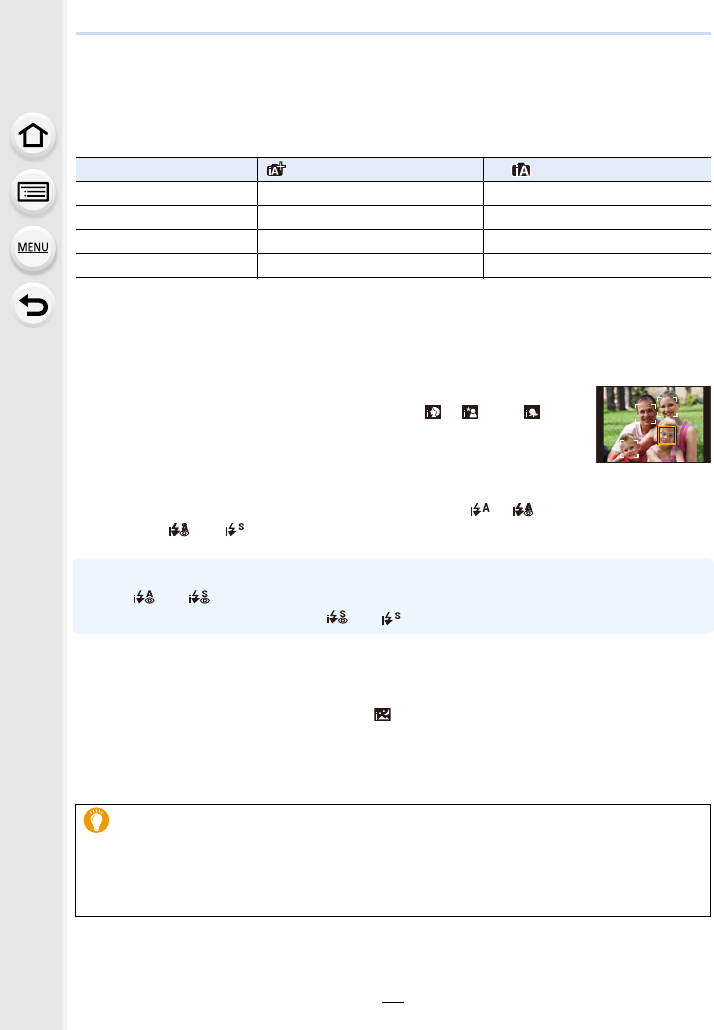Select the Intelligent Auto iA column icon
The height and width of the screenshot is (1030, 714).
coord(521,170)
